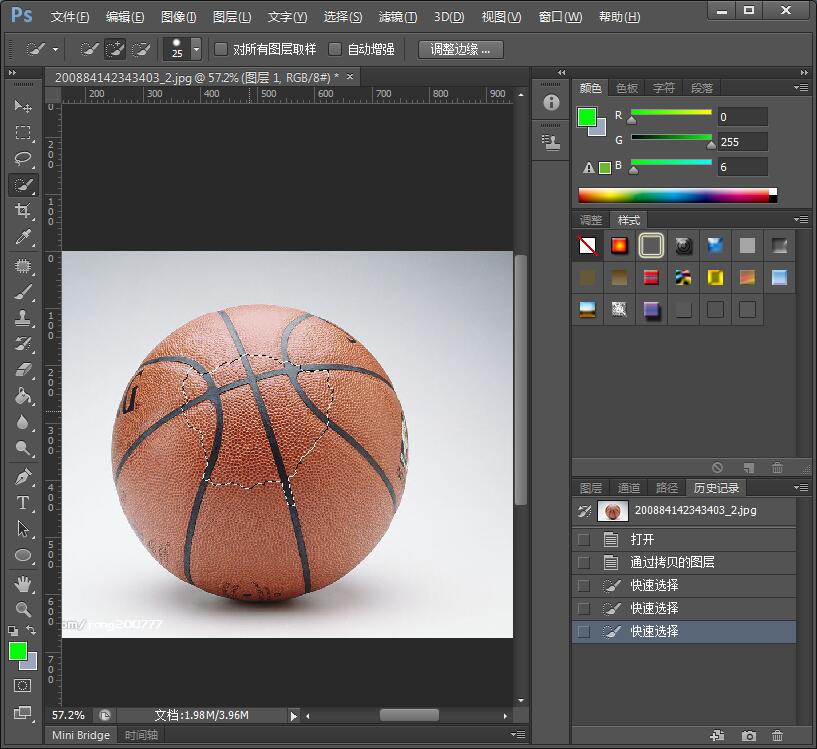Select the snapshot thumbnail 200884142343403_2.jpg

point(613,511)
